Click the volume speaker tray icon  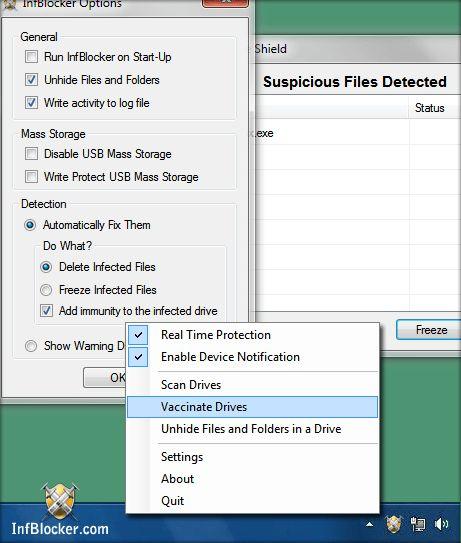[x=441, y=524]
